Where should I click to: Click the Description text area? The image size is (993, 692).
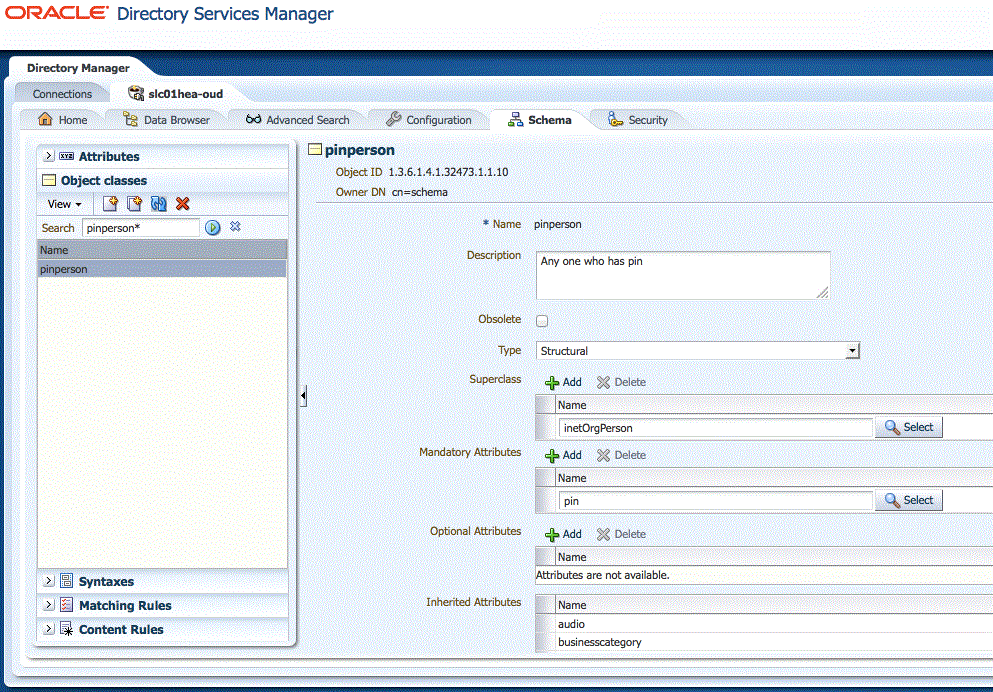[683, 275]
